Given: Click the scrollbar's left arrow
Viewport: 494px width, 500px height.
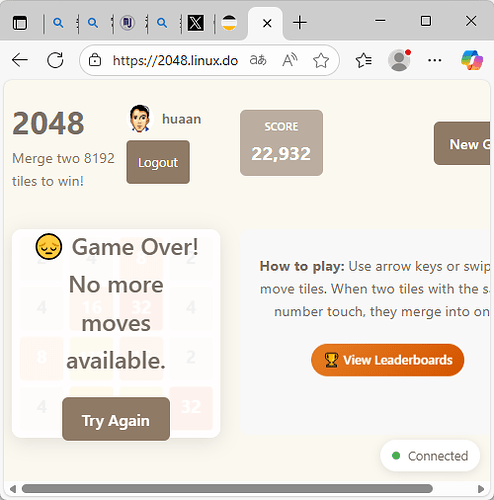Looking at the screenshot, I should coord(13,489).
